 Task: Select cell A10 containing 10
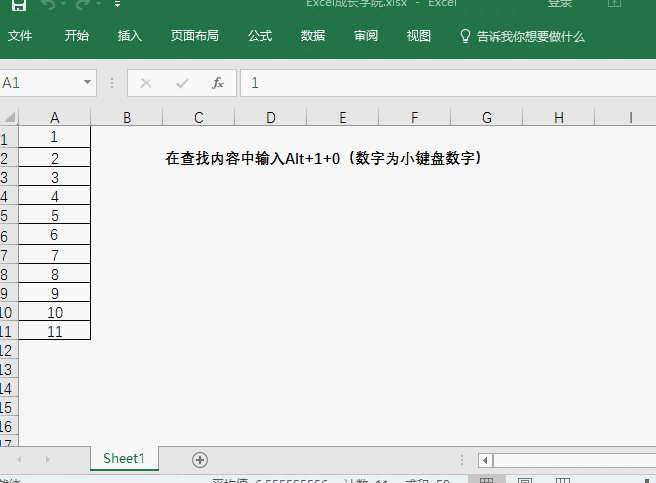click(54, 312)
